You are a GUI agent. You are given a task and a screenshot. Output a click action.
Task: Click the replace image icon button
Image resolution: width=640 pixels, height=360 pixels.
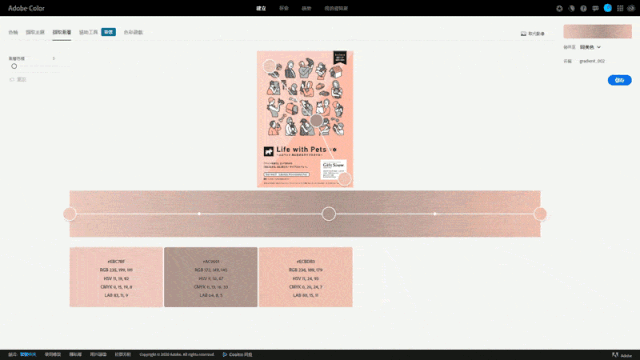(x=532, y=33)
